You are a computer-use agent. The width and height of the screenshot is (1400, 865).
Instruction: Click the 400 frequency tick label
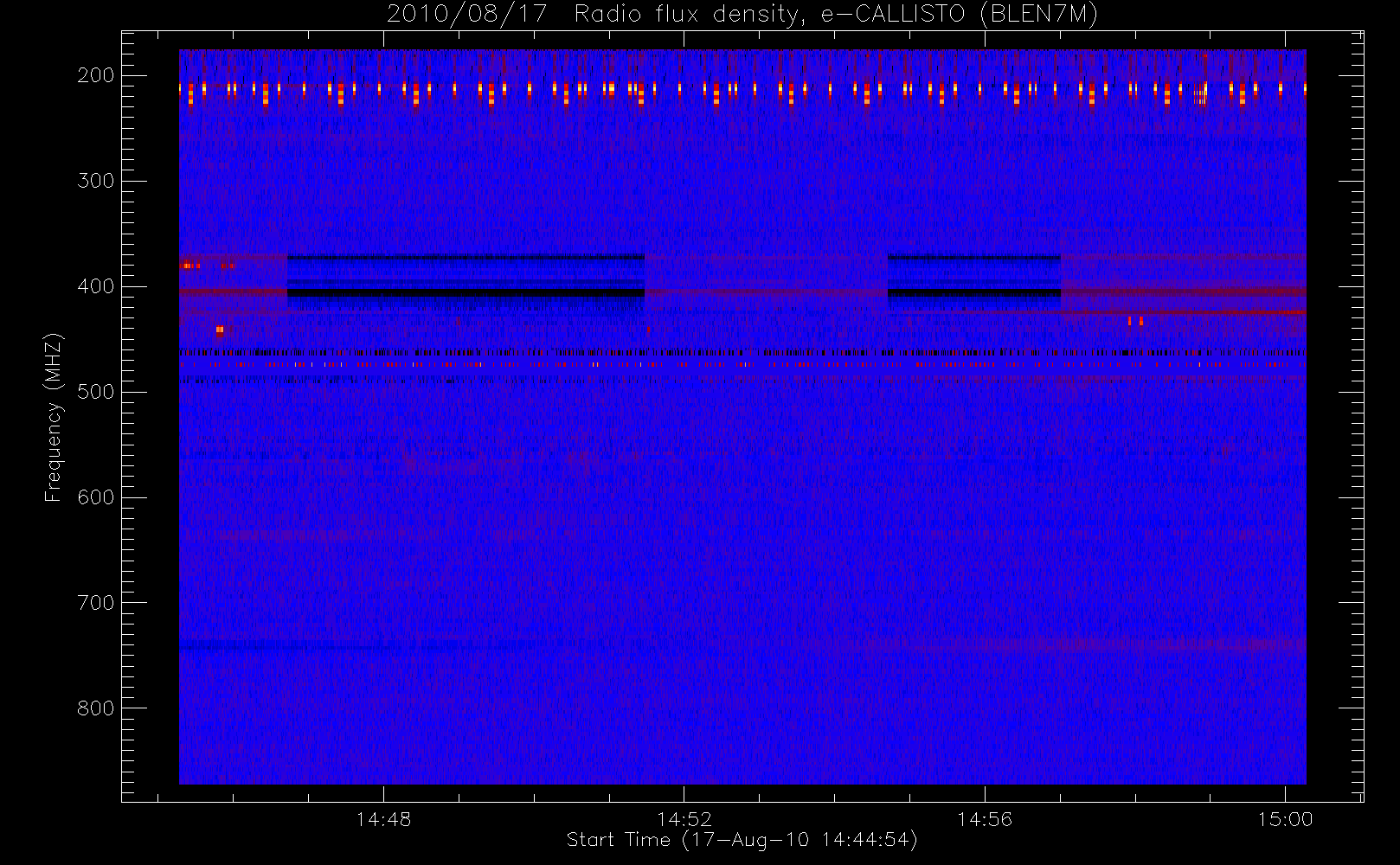96,286
